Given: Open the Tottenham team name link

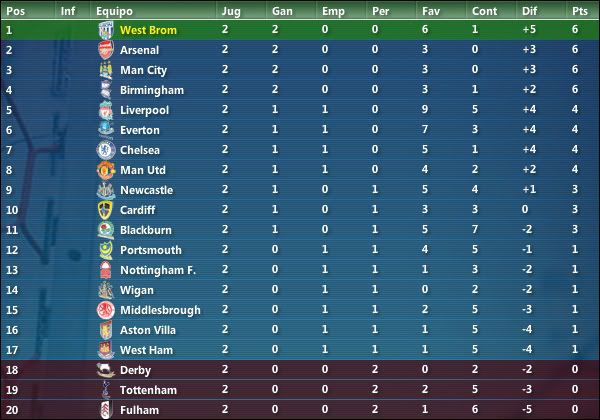Looking at the screenshot, I should point(148,390).
